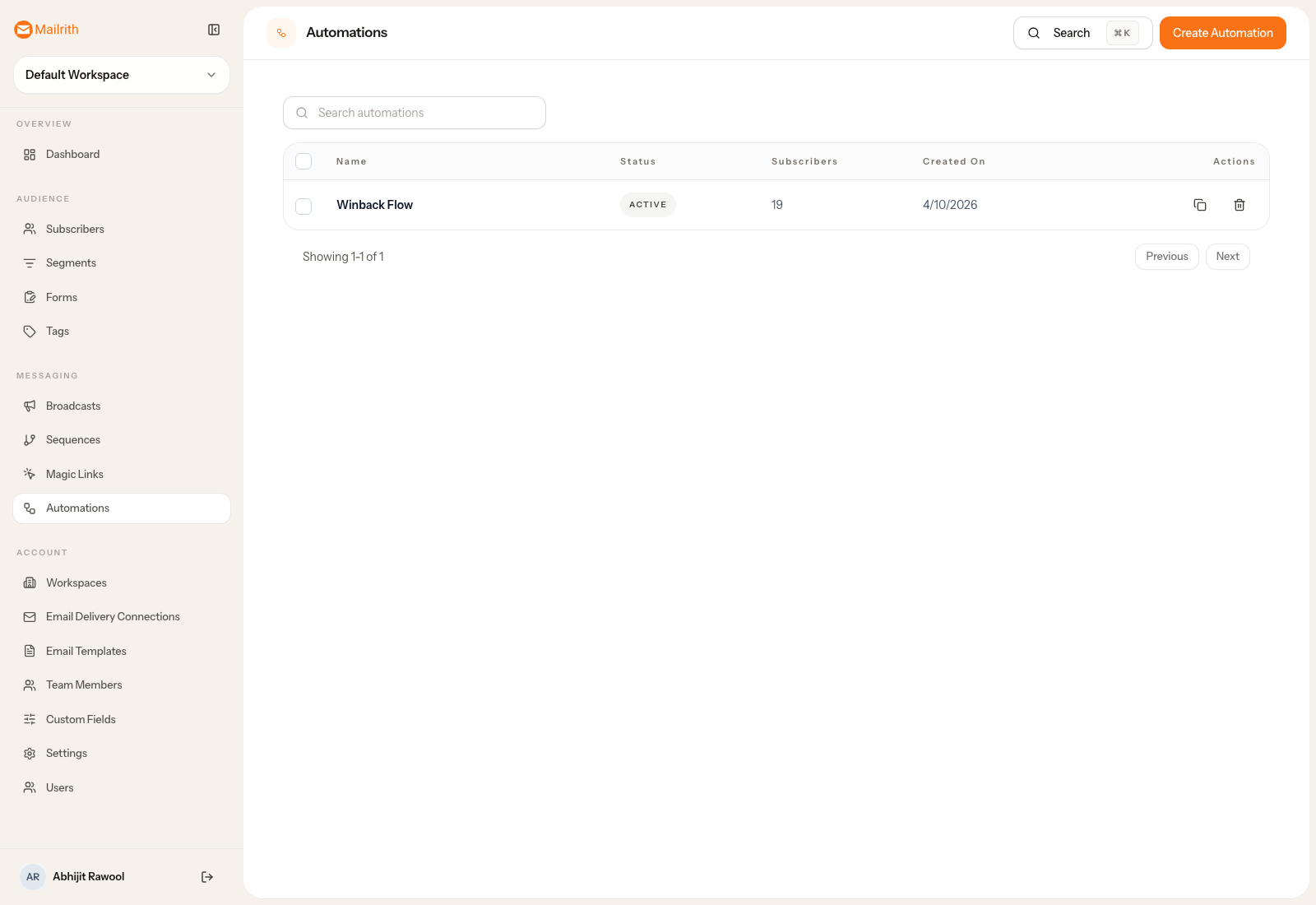Screen dimensions: 1316x905
Task: Open Settings via gear icon
Action: (x=30, y=753)
